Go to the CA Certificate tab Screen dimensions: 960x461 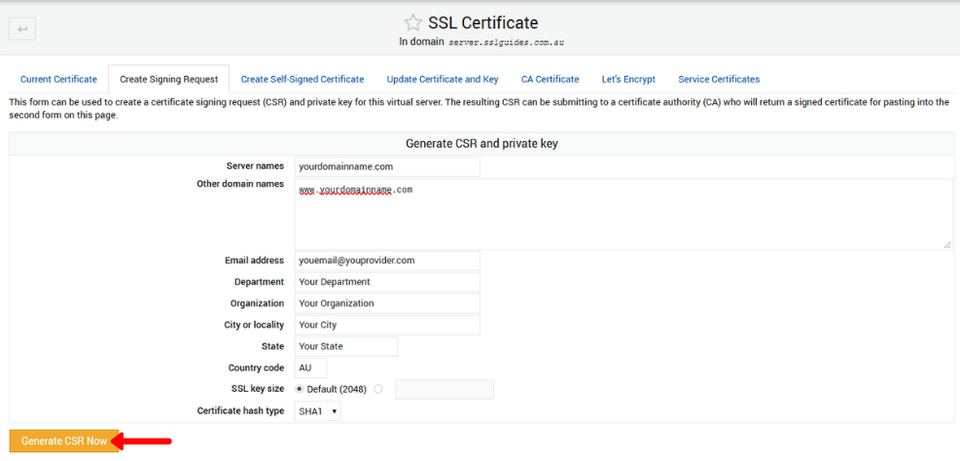549,79
